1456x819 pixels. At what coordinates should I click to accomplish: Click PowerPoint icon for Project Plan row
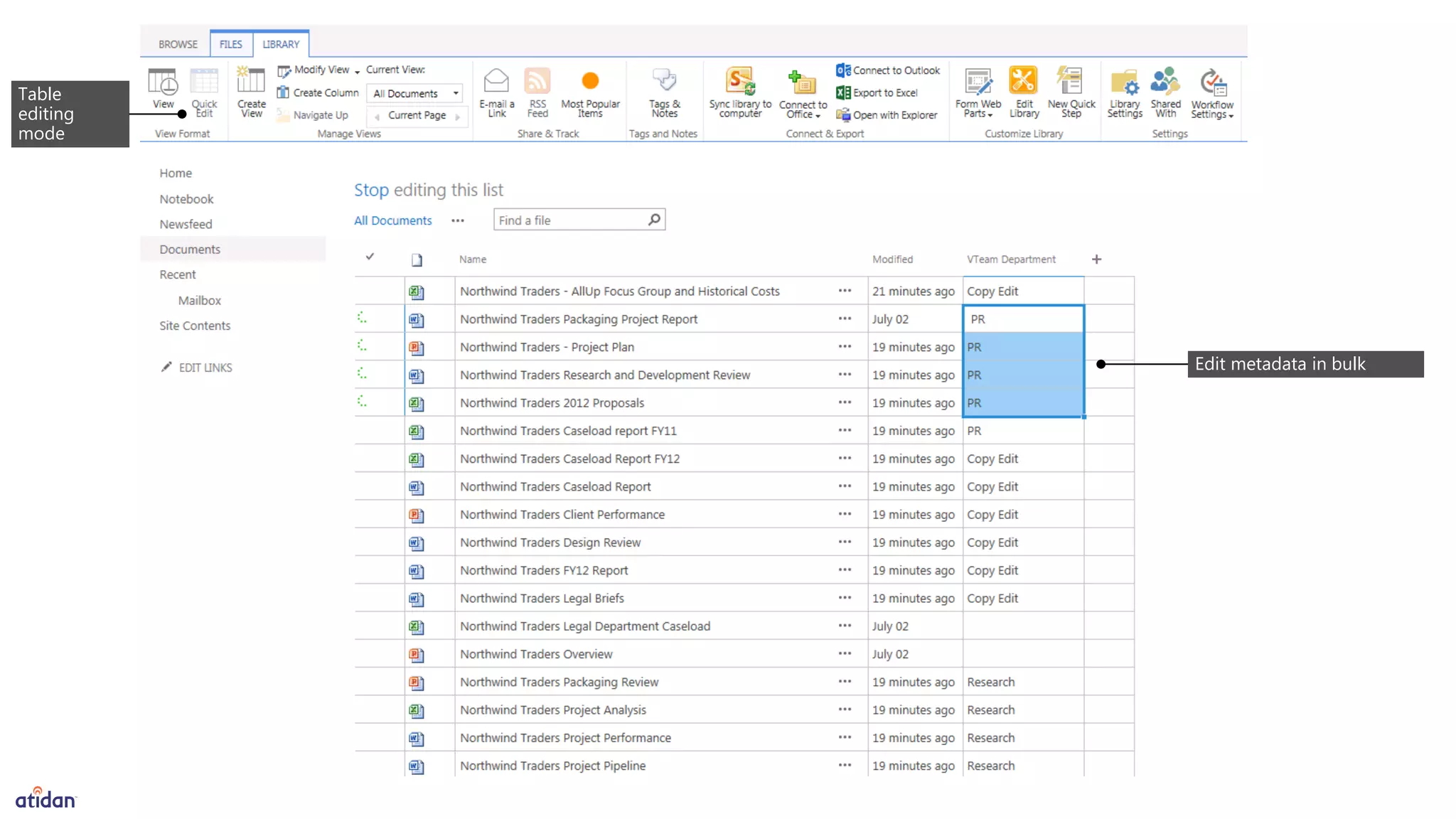click(x=417, y=348)
